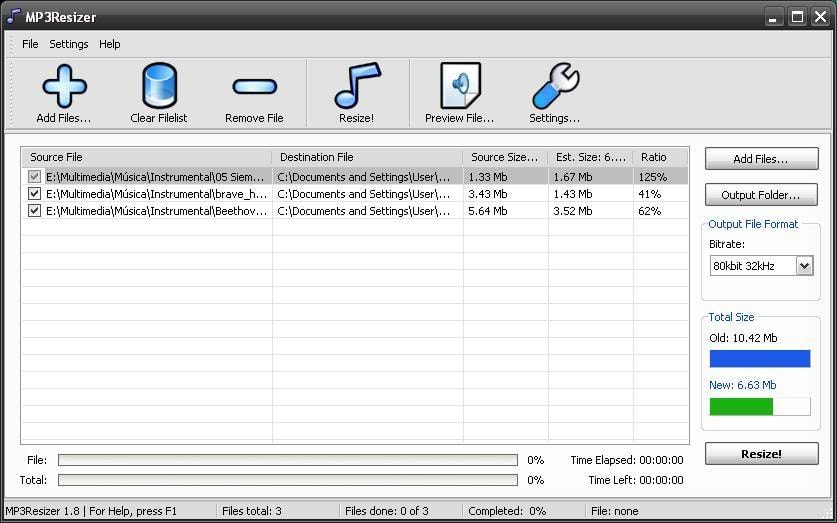Click MP3Resizer 1.8 help status text
This screenshot has width=837, height=523.
point(91,511)
